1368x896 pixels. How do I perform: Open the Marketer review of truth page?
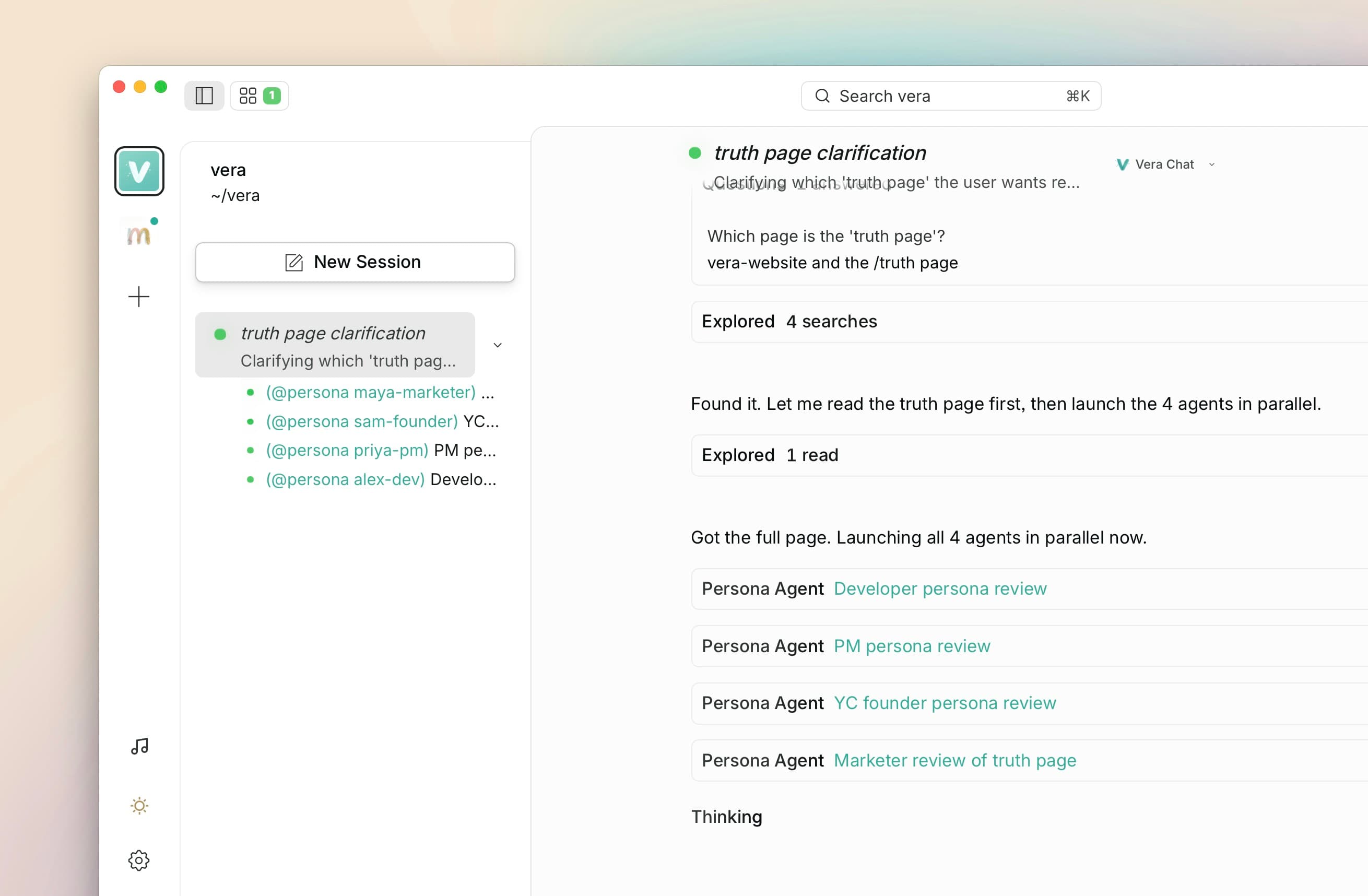pyautogui.click(x=956, y=760)
